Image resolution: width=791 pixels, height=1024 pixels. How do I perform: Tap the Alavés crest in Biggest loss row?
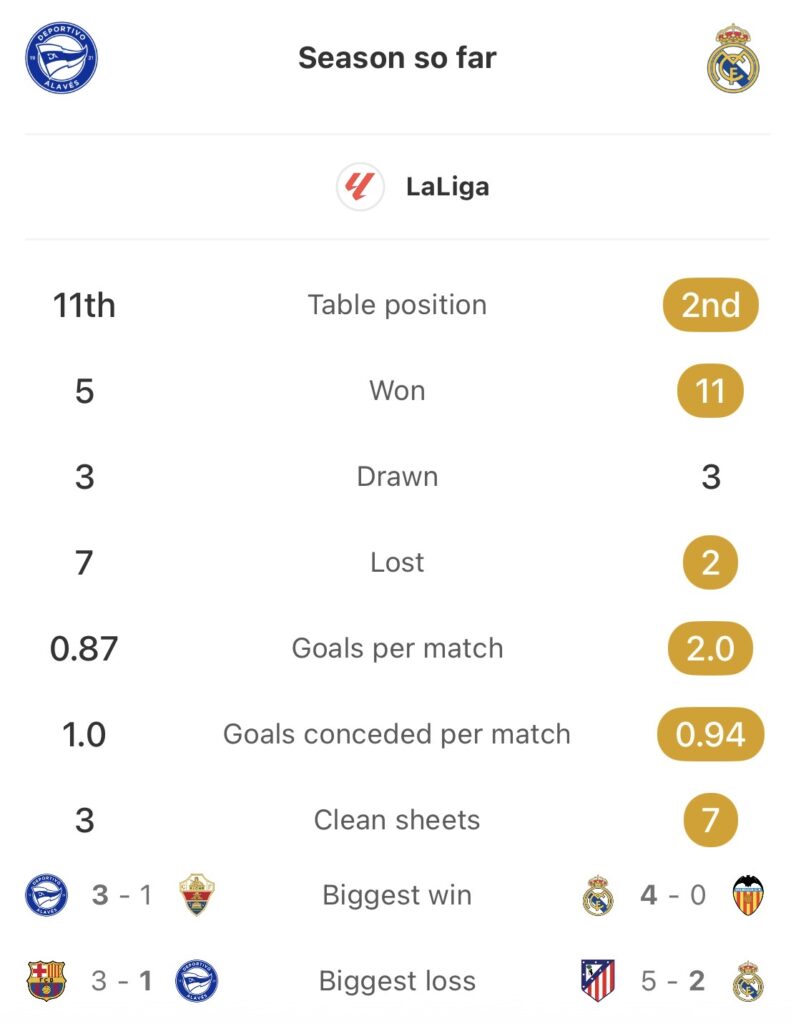196,980
